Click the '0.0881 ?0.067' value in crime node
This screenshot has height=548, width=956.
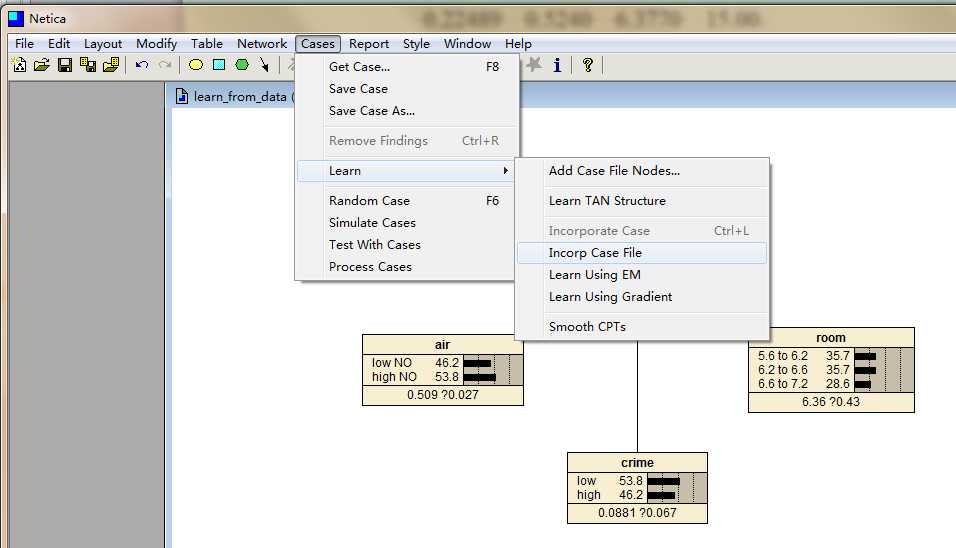click(x=637, y=513)
